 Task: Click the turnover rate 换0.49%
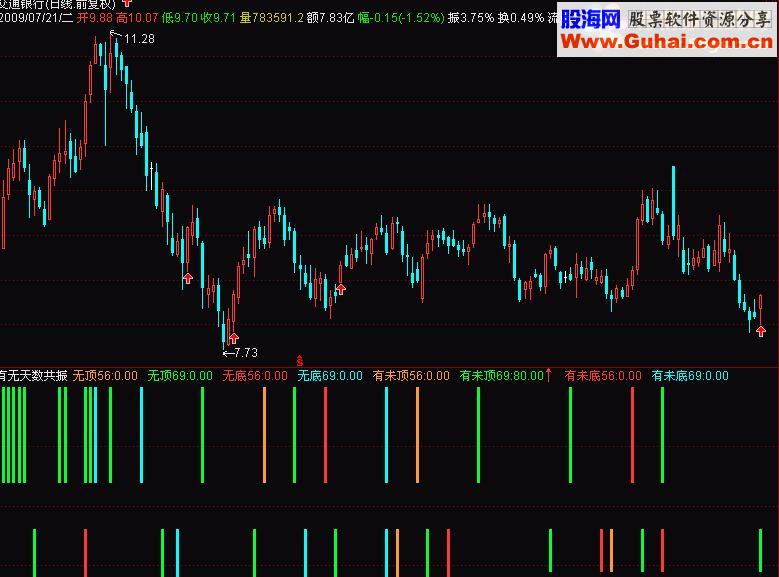pos(521,18)
